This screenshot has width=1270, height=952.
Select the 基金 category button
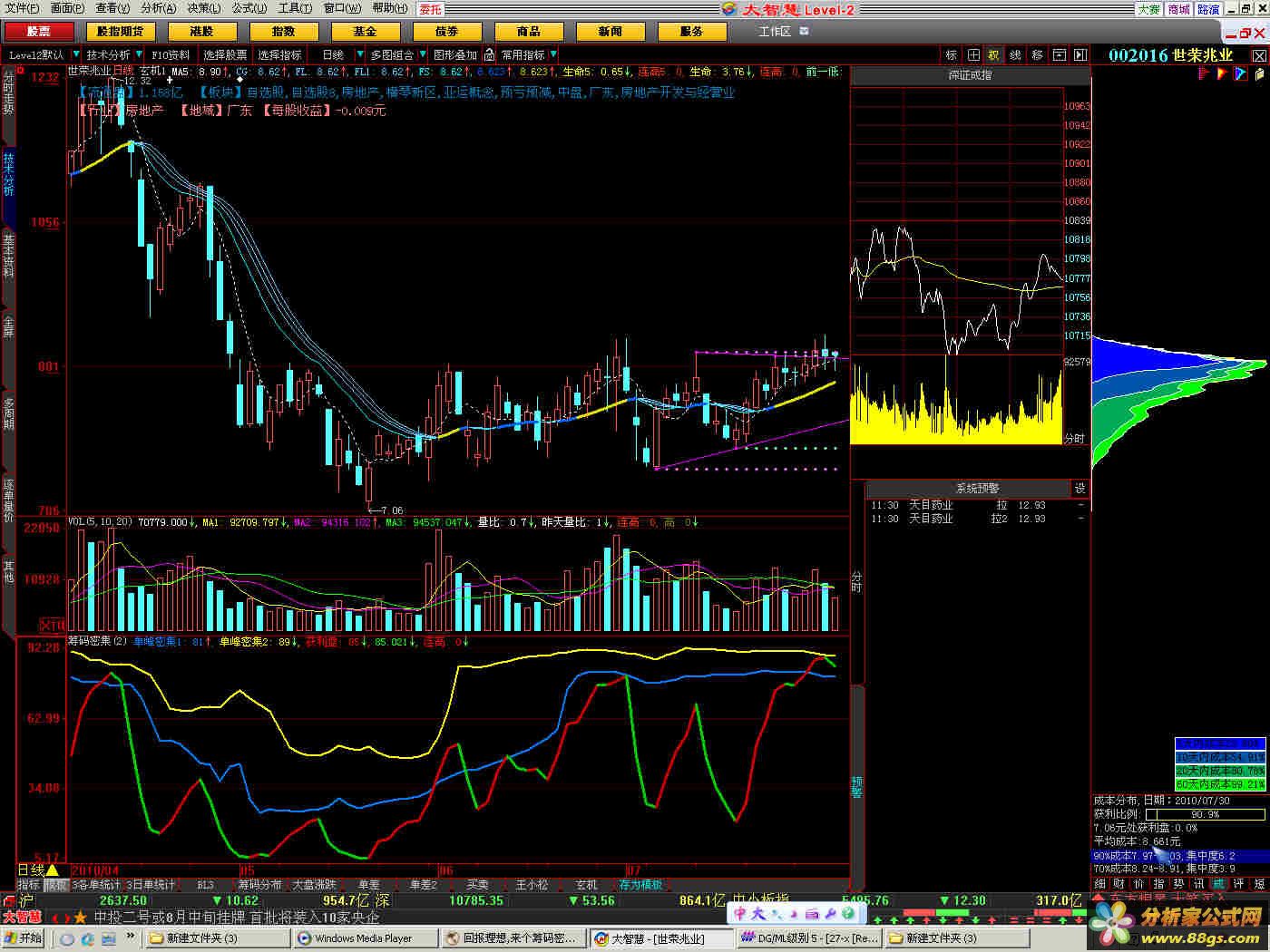365,31
